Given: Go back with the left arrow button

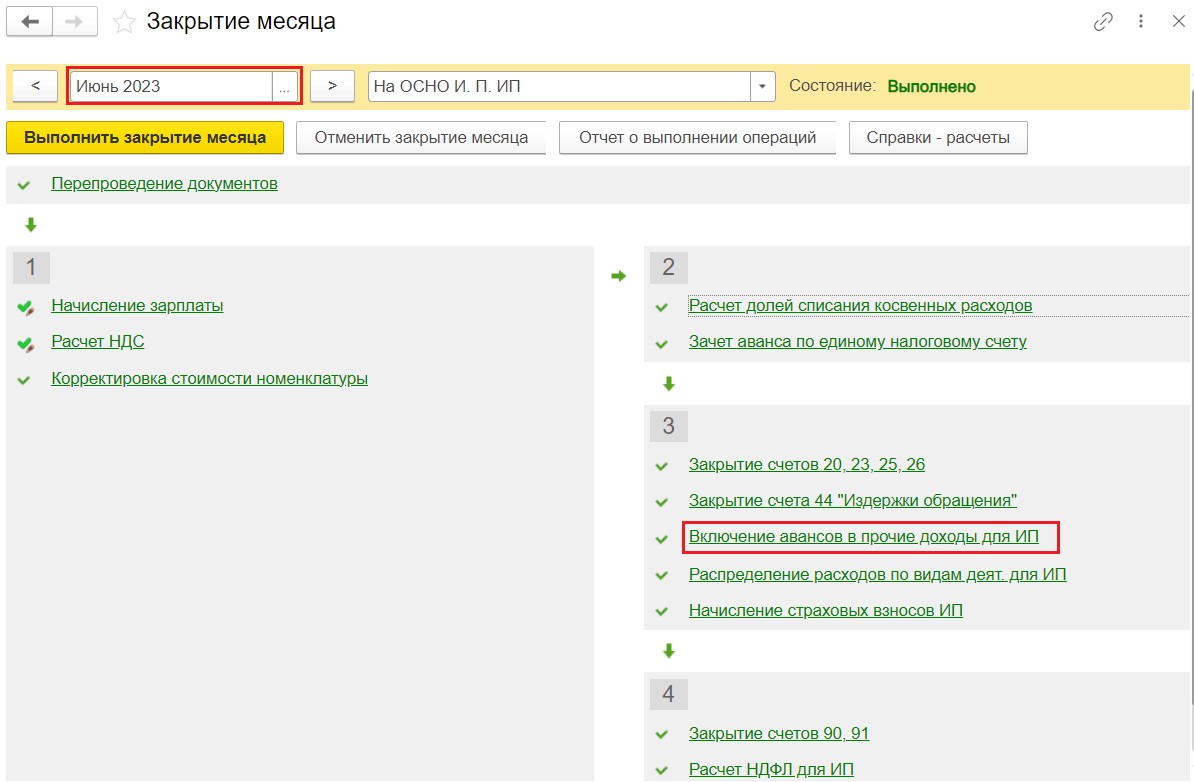Looking at the screenshot, I should [30, 21].
